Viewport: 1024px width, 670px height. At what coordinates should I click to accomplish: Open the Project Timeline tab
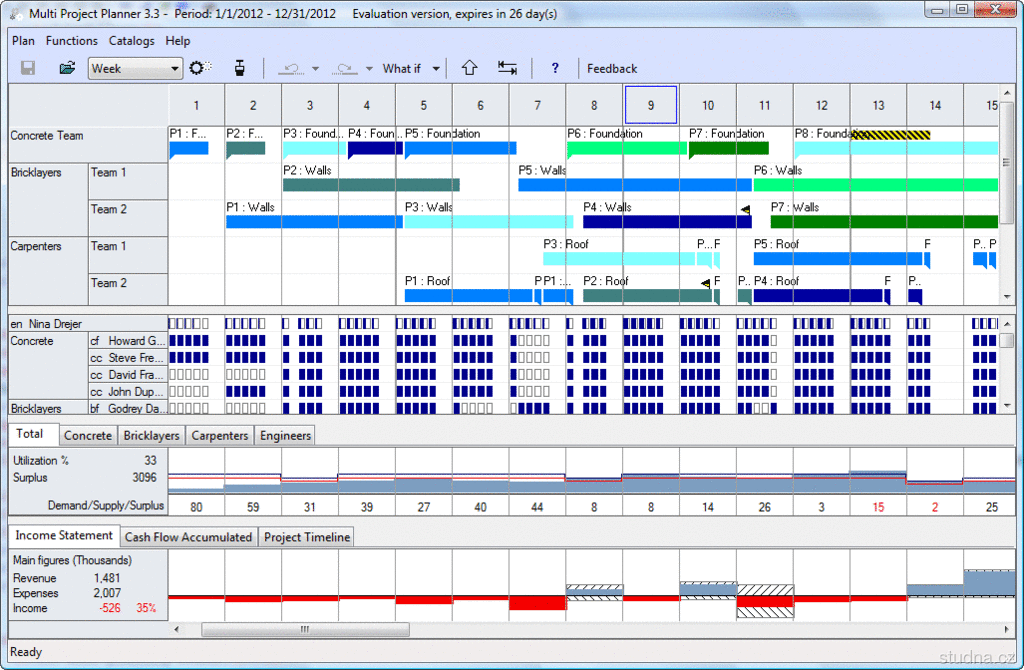[306, 537]
